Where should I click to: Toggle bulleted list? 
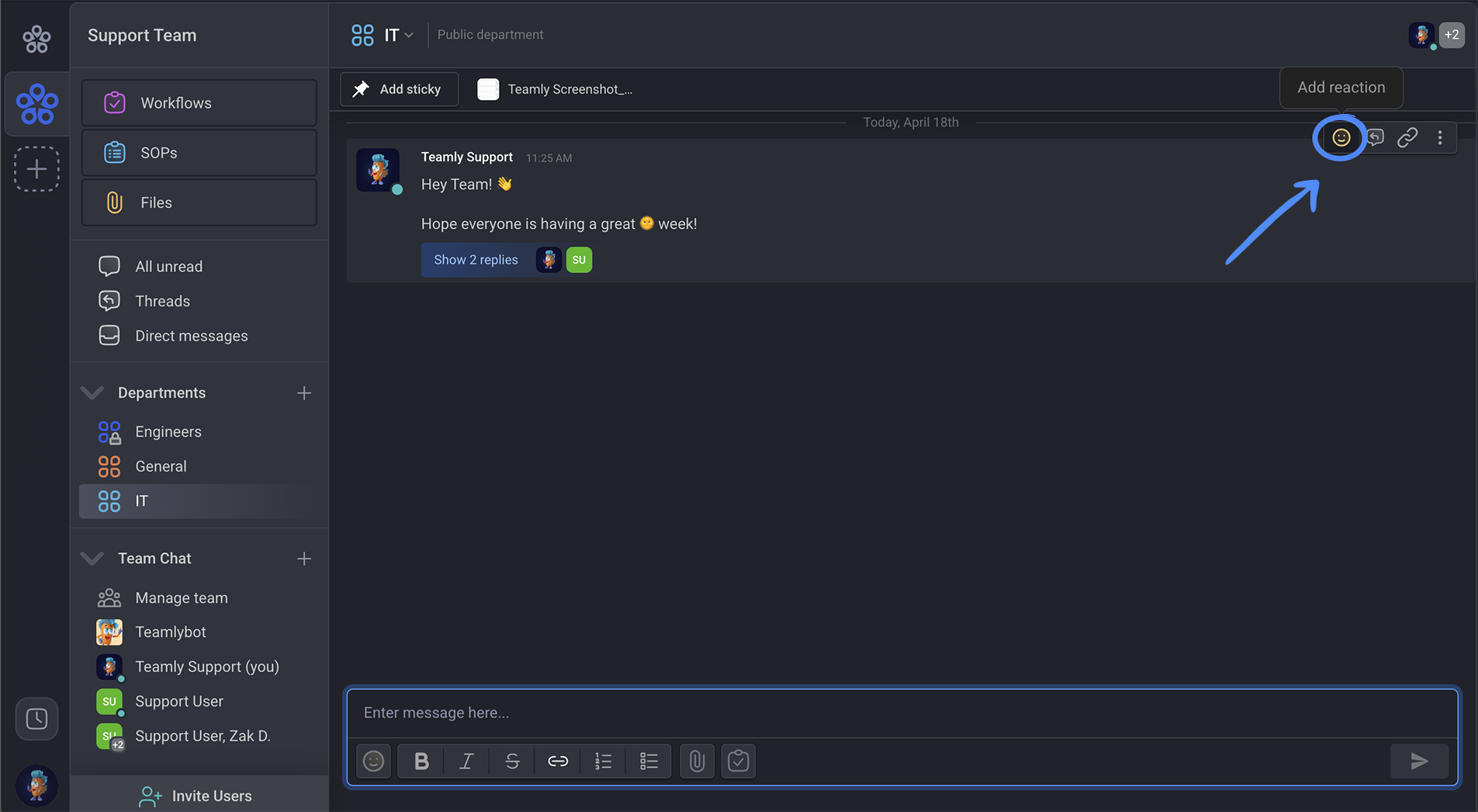649,761
